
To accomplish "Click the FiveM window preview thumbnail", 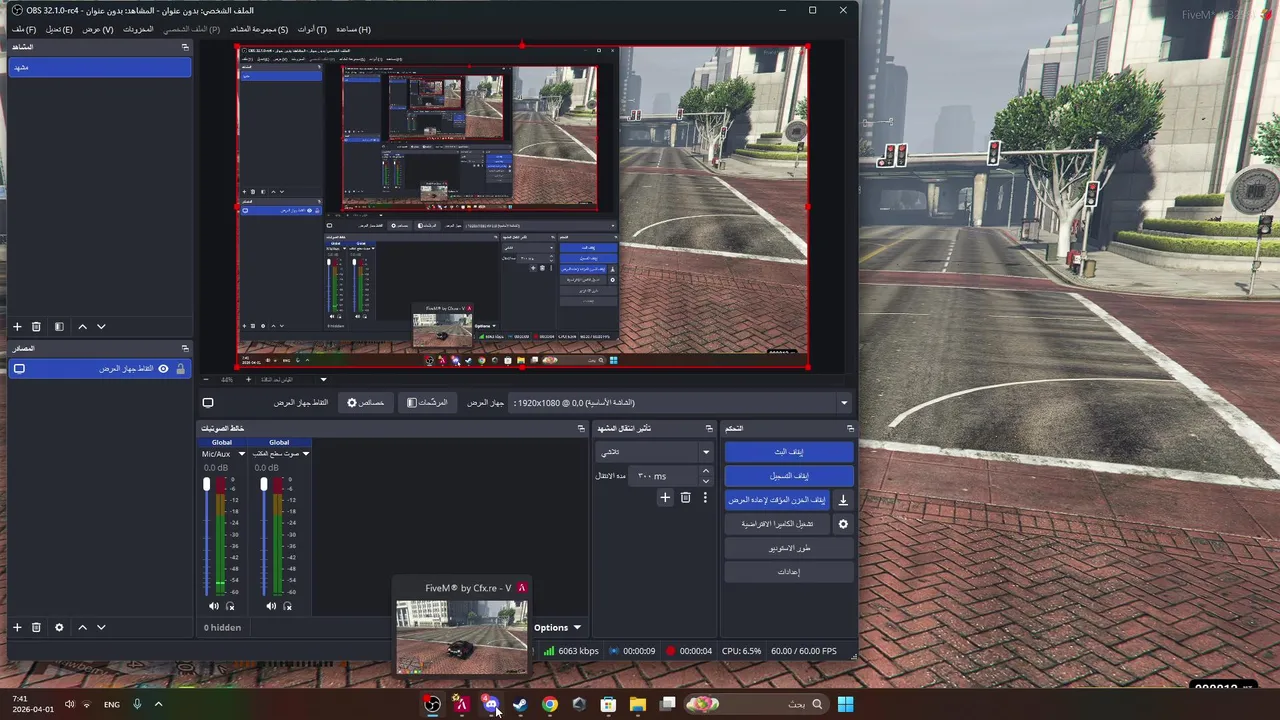I will (461, 636).
